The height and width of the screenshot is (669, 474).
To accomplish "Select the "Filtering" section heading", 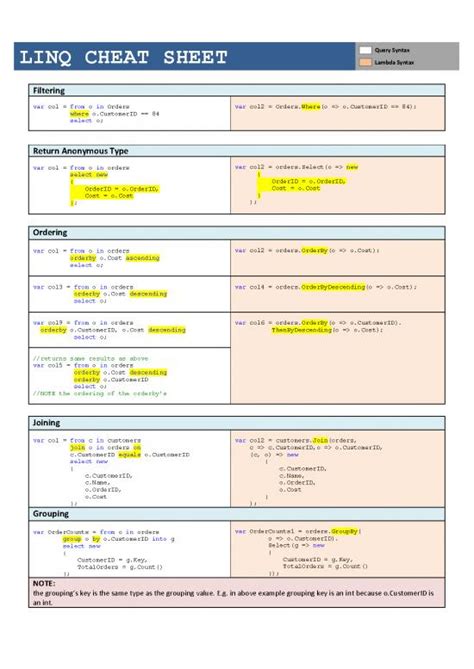I will coord(49,90).
